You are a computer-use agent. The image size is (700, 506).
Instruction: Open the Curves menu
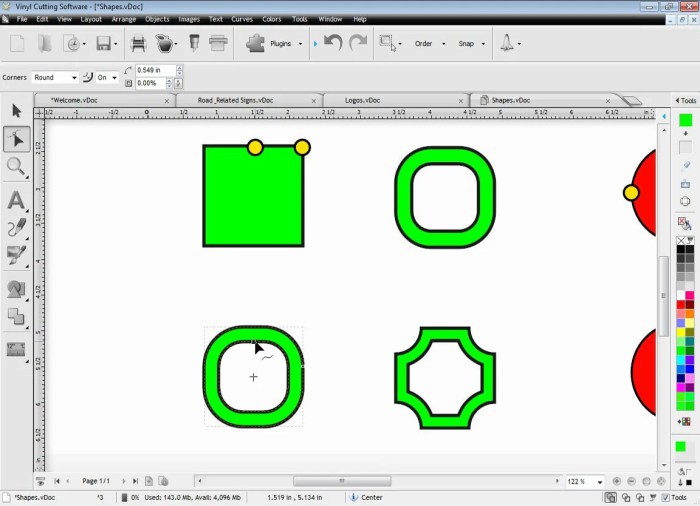click(x=242, y=19)
